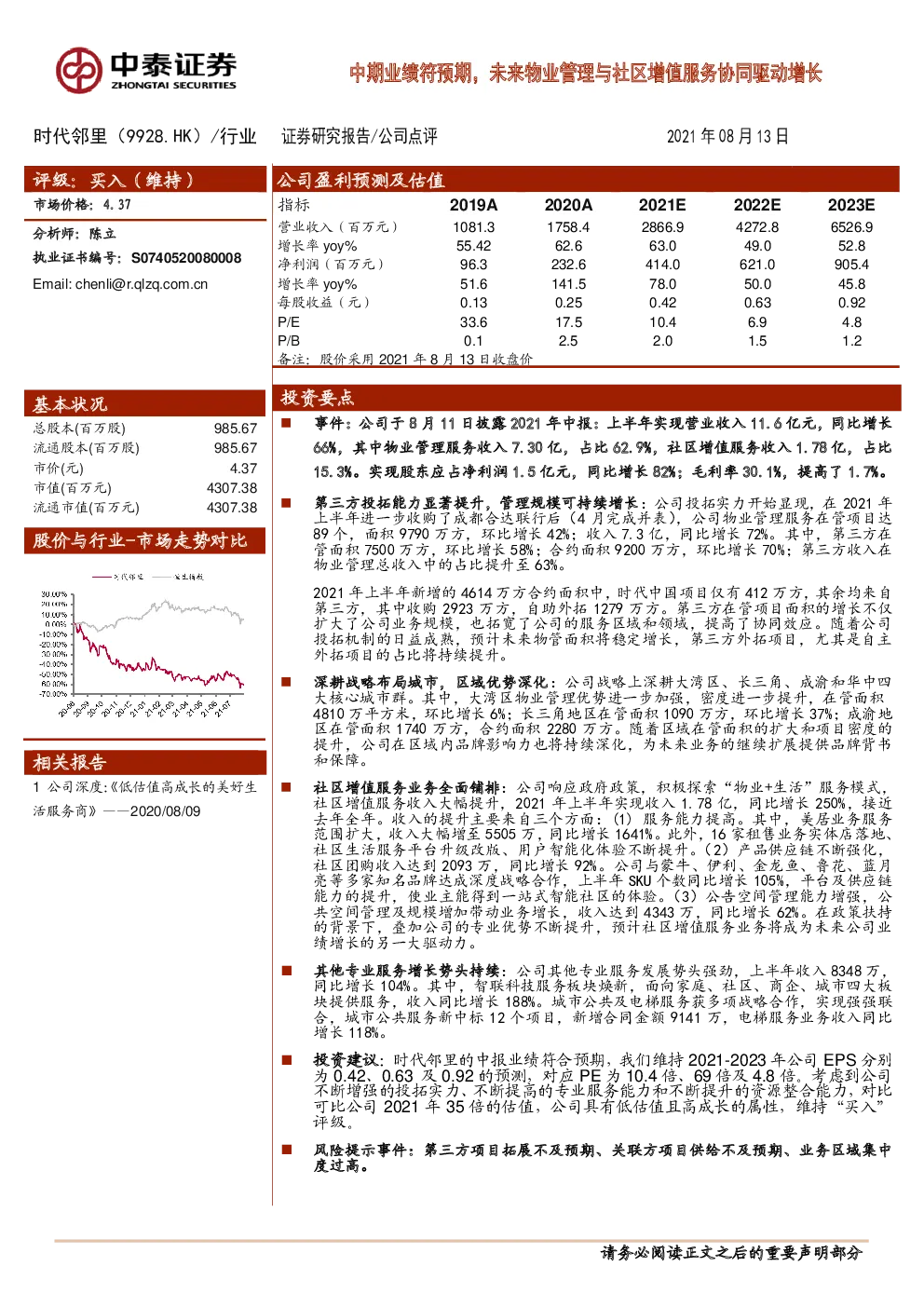The height and width of the screenshot is (1307, 924).
Task: Click the 2021E revenue value 2866.9
Action: 662,227
